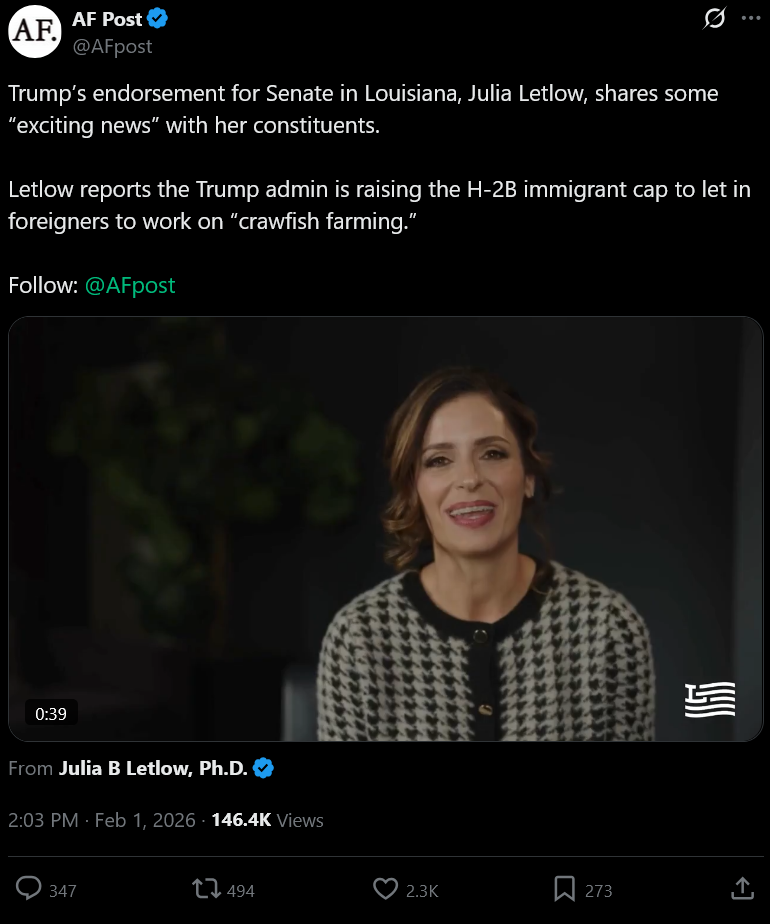
Task: Click the flag watermark in video
Action: click(x=710, y=699)
